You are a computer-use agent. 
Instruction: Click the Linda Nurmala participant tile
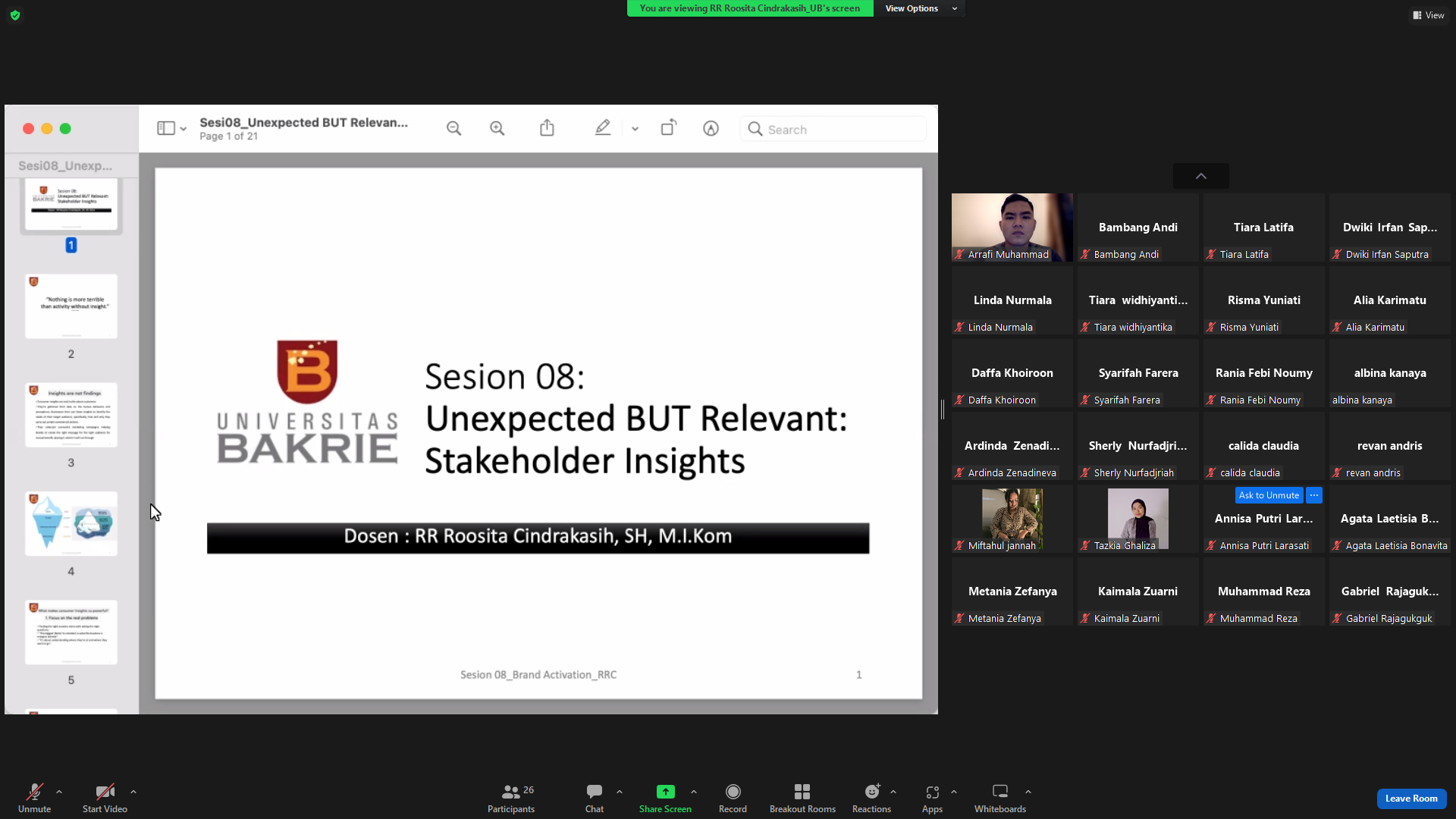point(1012,300)
